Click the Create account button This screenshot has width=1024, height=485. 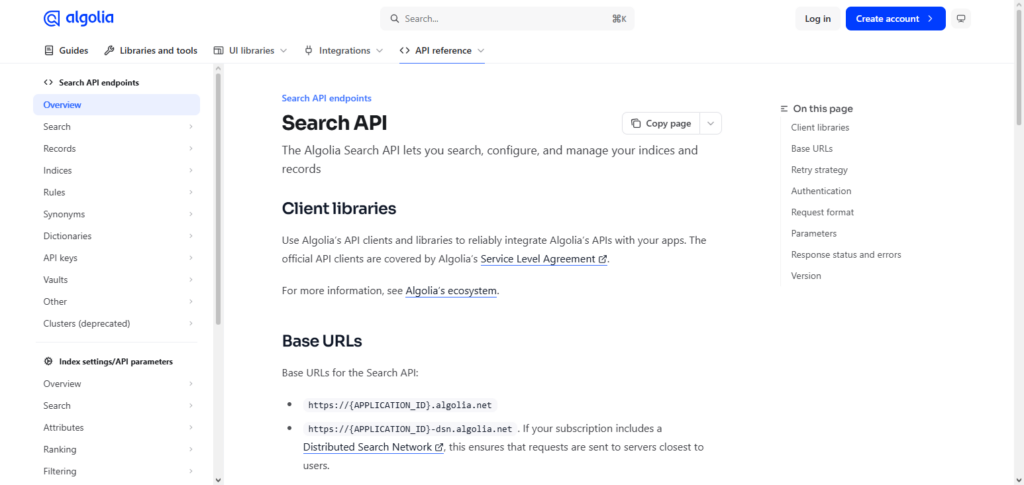(895, 19)
